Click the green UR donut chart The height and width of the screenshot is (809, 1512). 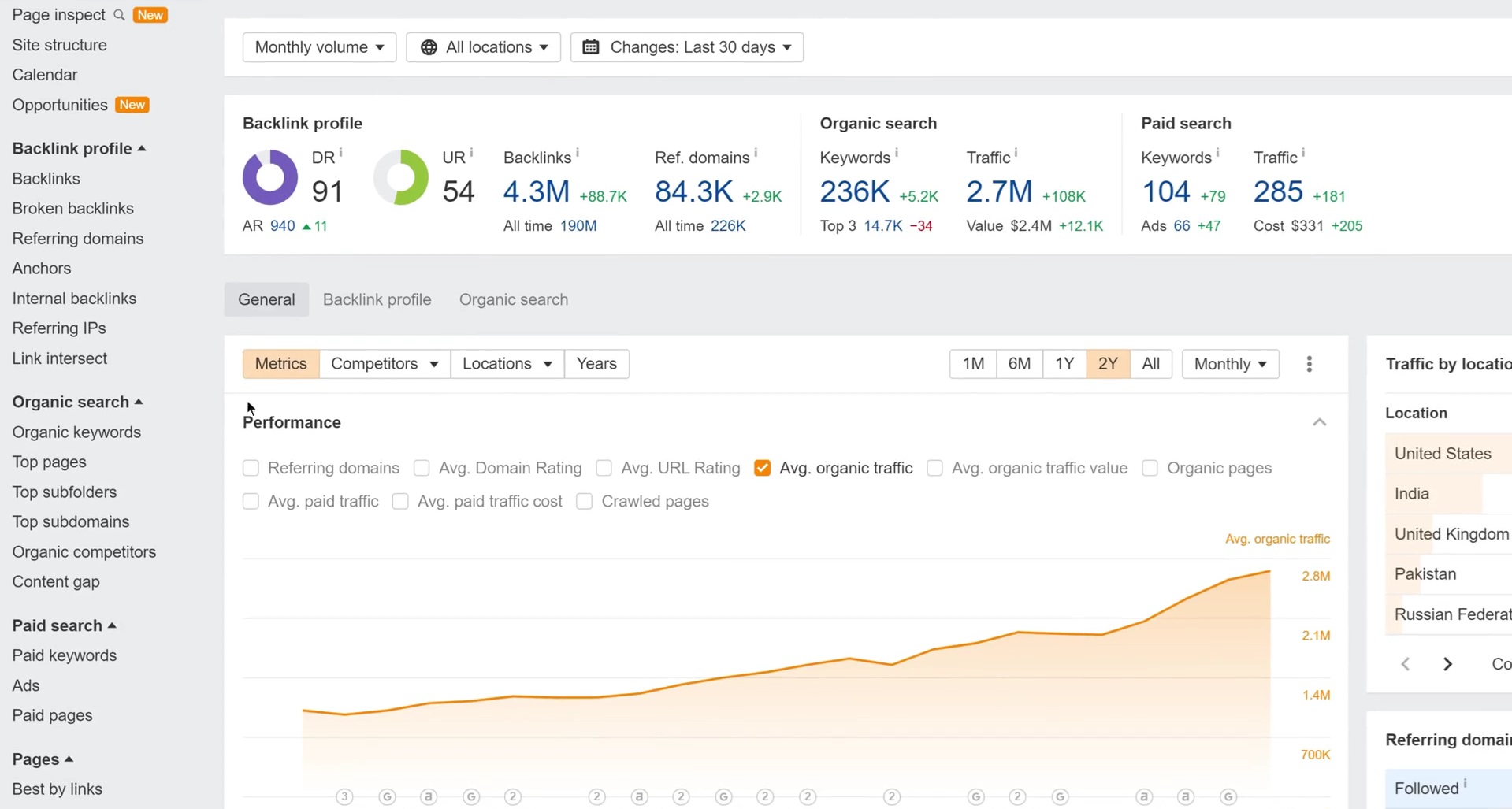point(401,177)
